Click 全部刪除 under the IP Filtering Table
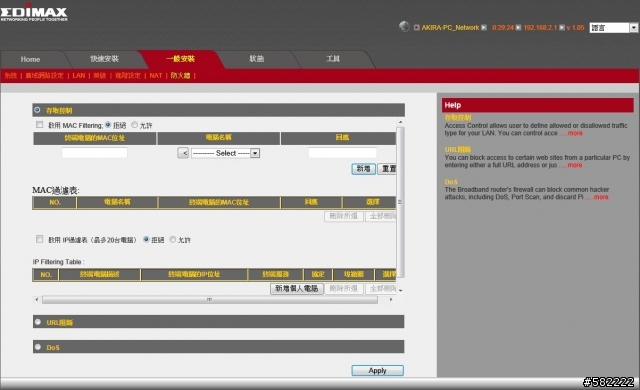 pyautogui.click(x=381, y=288)
